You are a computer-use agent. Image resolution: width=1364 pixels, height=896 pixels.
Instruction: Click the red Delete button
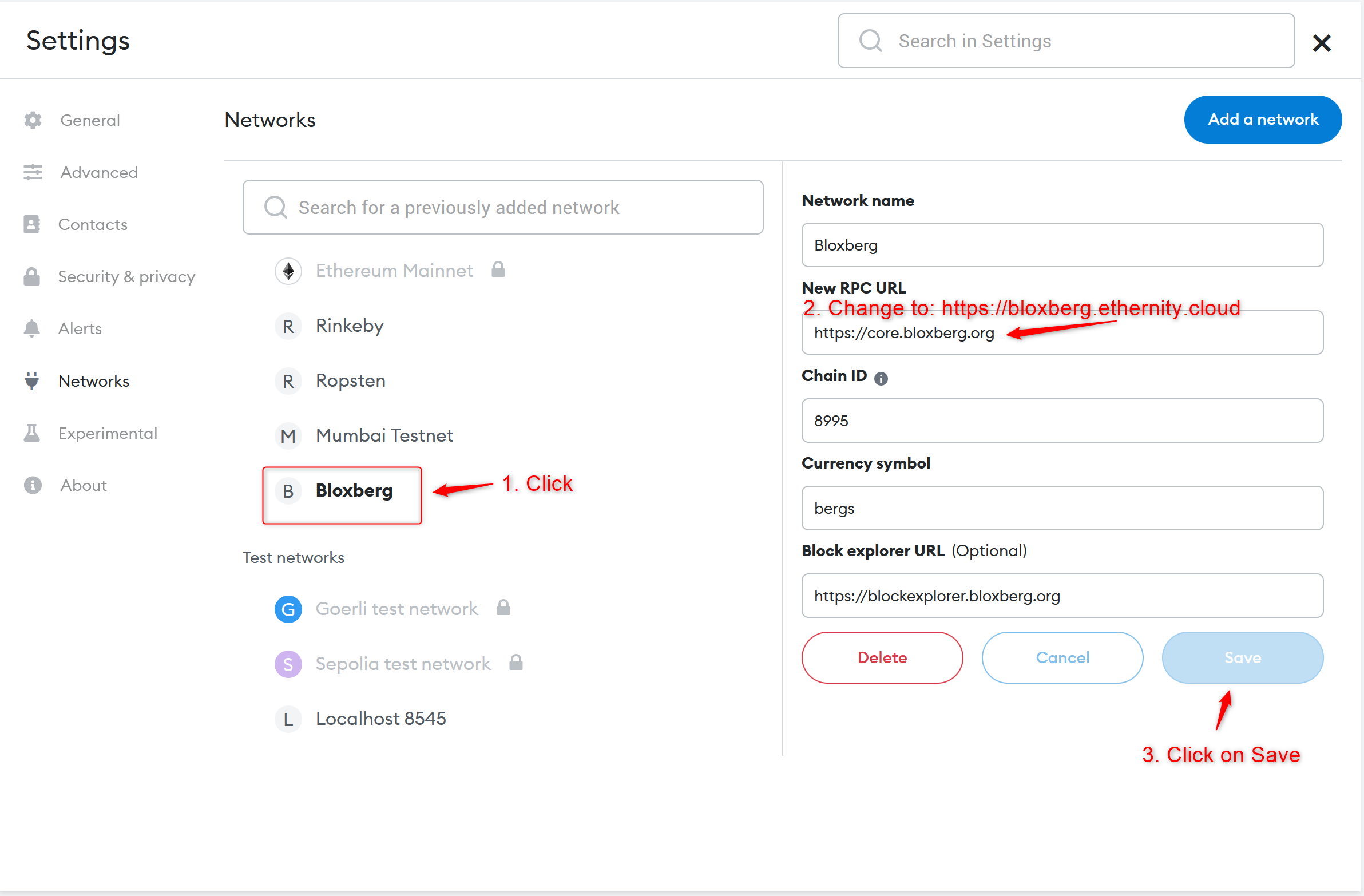[x=882, y=657]
